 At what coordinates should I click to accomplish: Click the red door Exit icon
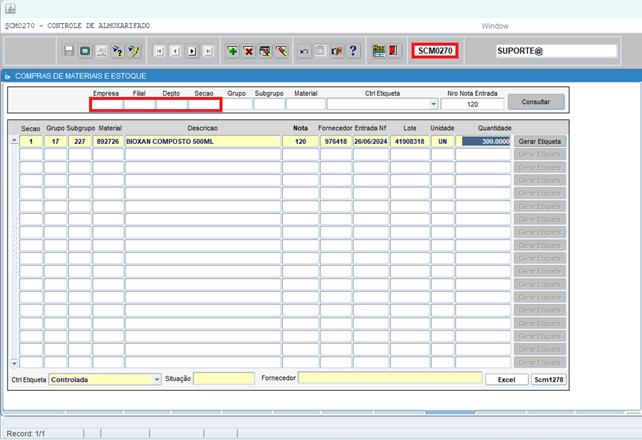(394, 51)
